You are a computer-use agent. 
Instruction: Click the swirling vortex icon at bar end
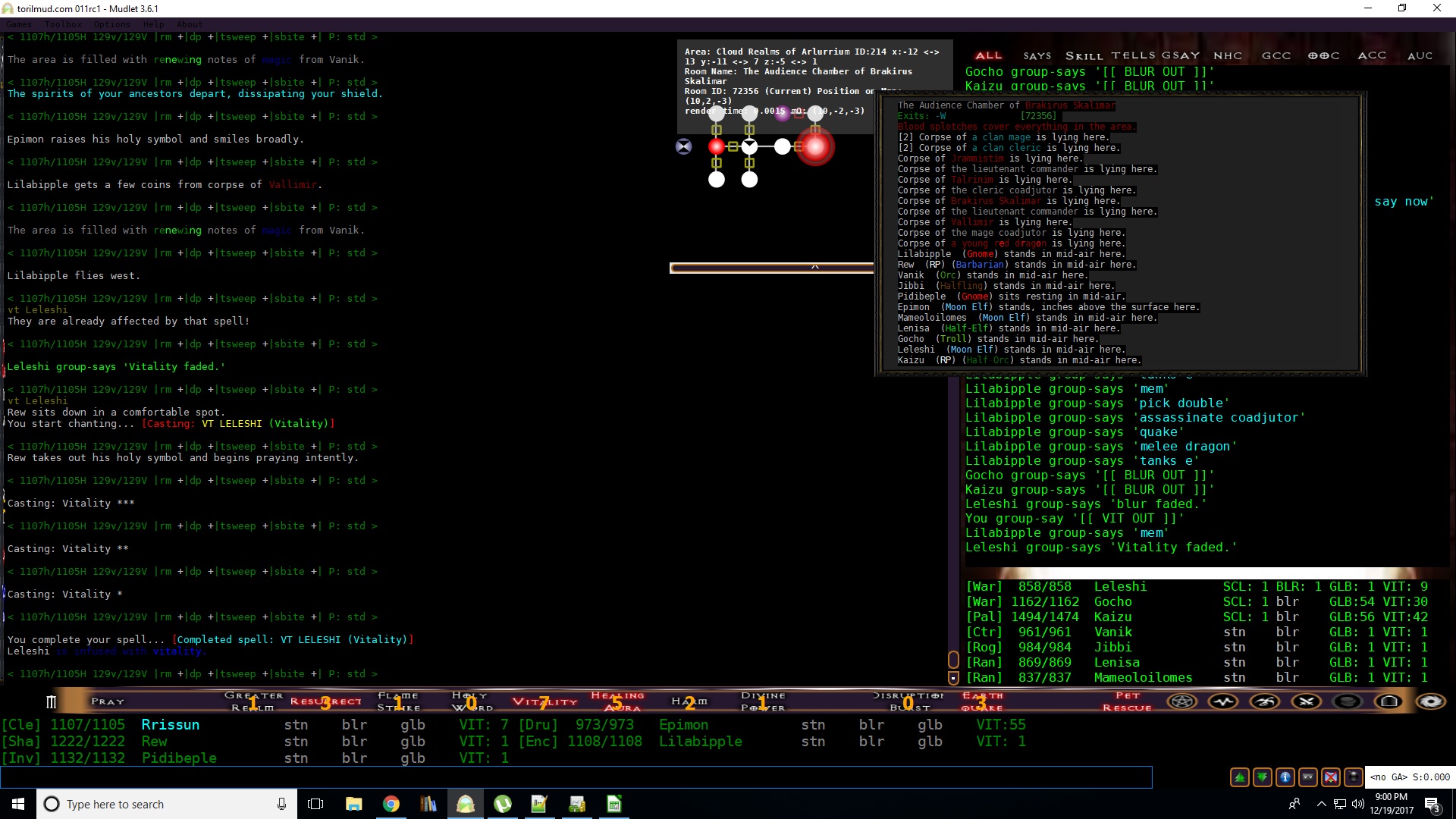1431,701
